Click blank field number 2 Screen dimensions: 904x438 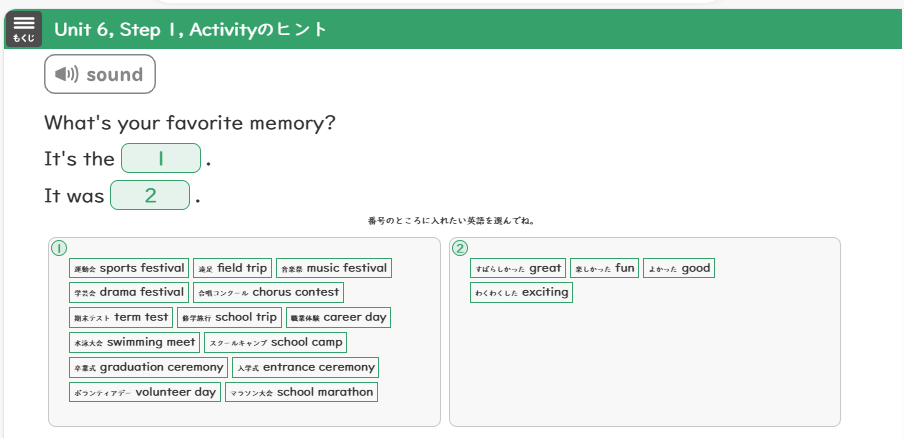(x=150, y=195)
